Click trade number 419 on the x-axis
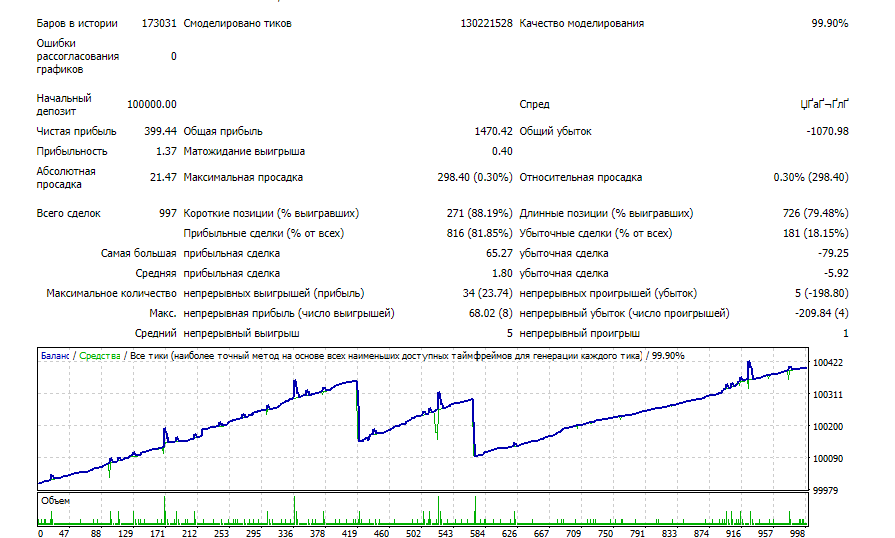This screenshot has width=895, height=538. [x=349, y=533]
